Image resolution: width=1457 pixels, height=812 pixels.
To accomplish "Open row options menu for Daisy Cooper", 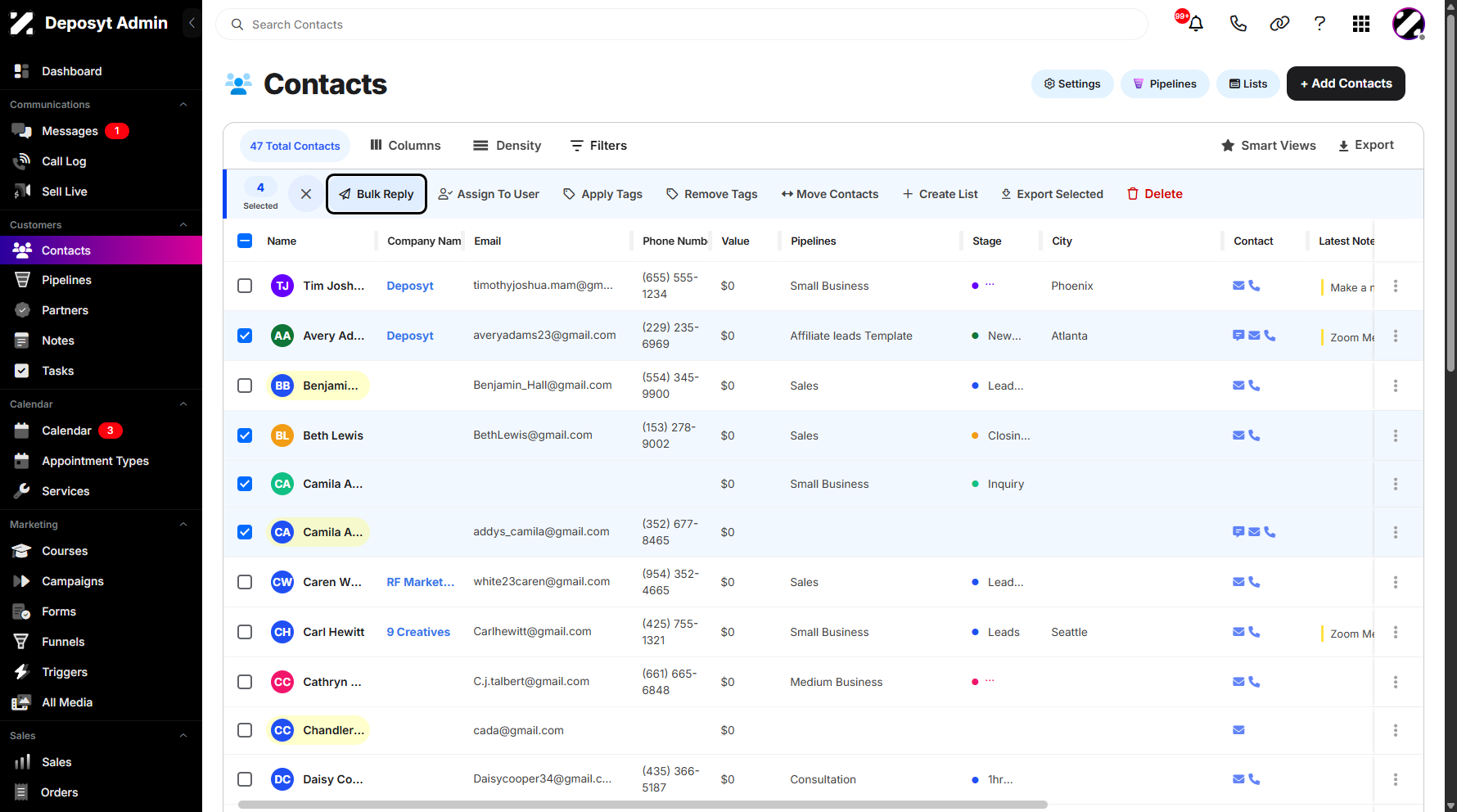I will point(1396,780).
